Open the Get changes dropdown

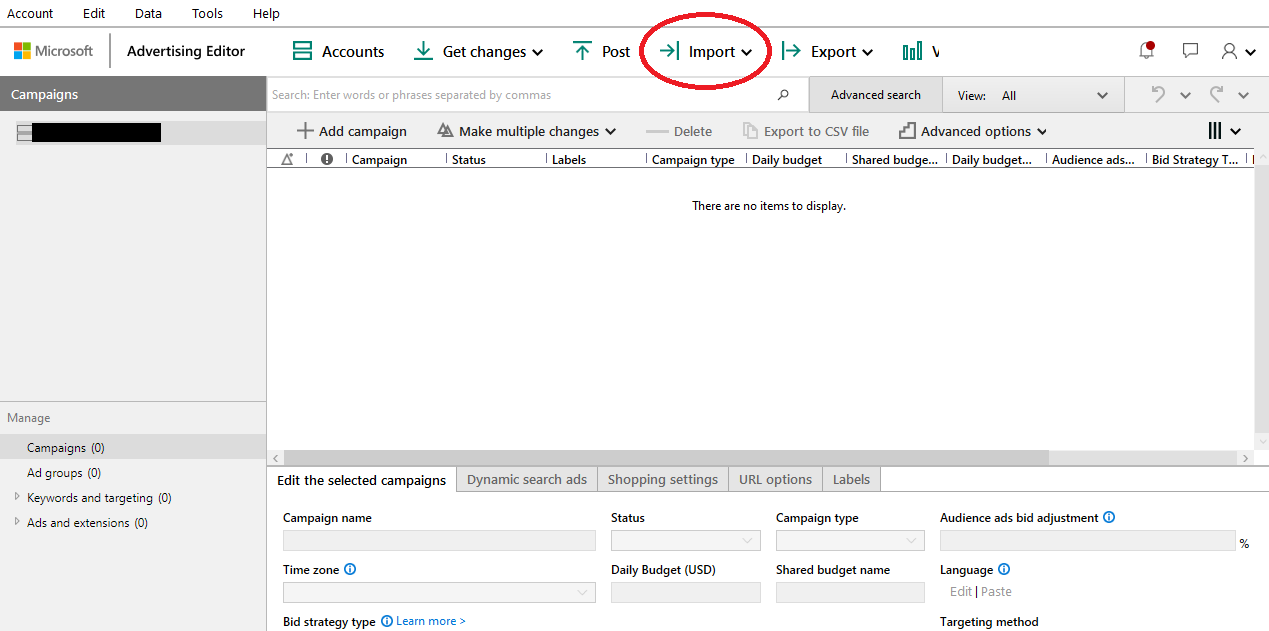tap(478, 51)
